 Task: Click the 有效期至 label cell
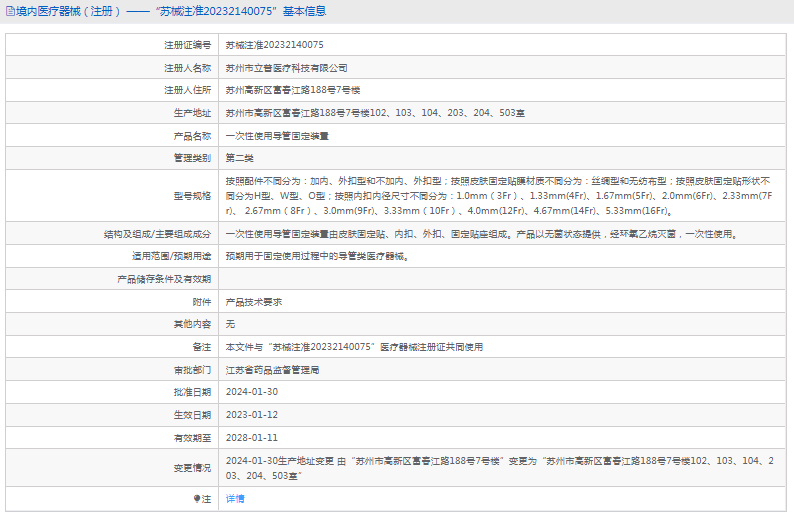pos(112,438)
